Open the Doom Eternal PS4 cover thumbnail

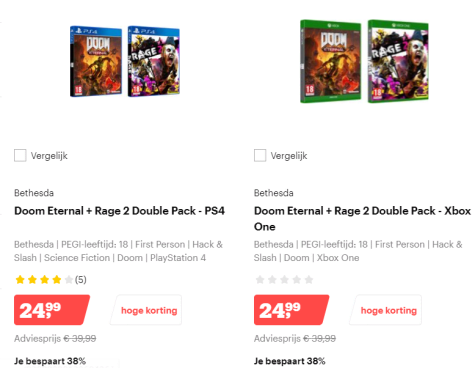(x=96, y=62)
